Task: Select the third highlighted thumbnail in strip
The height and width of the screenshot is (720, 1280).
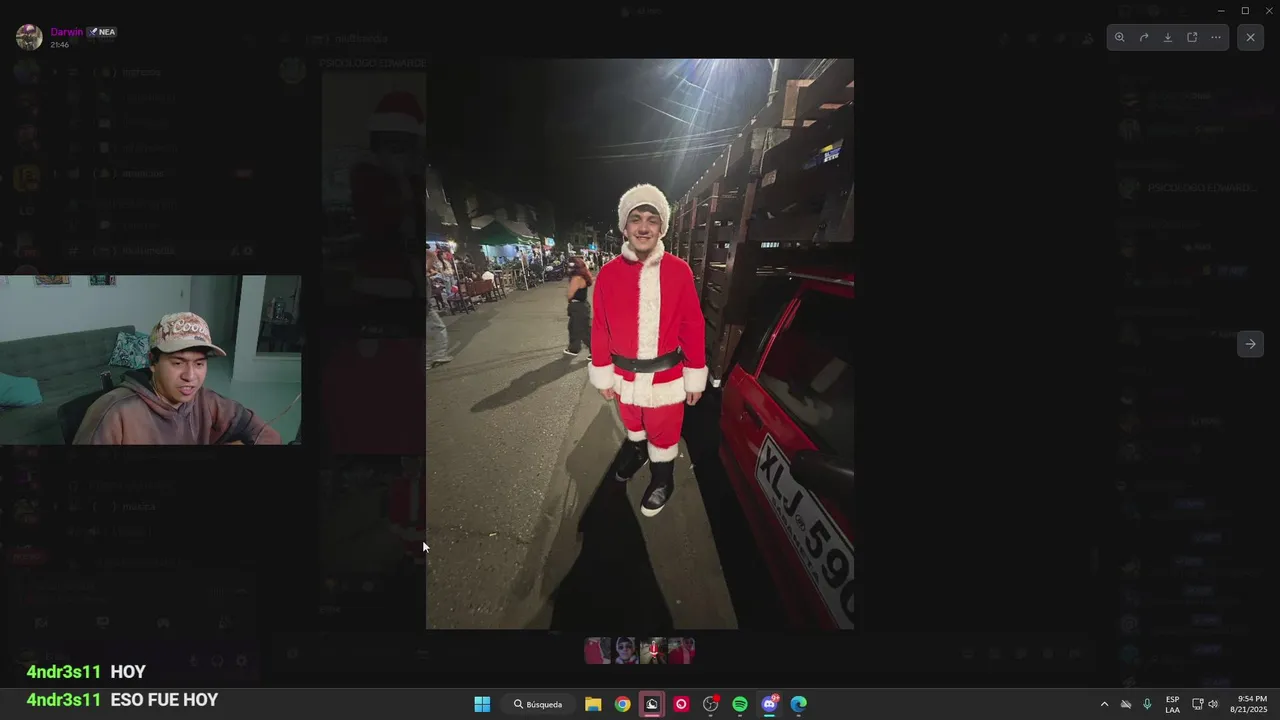Action: tap(653, 651)
